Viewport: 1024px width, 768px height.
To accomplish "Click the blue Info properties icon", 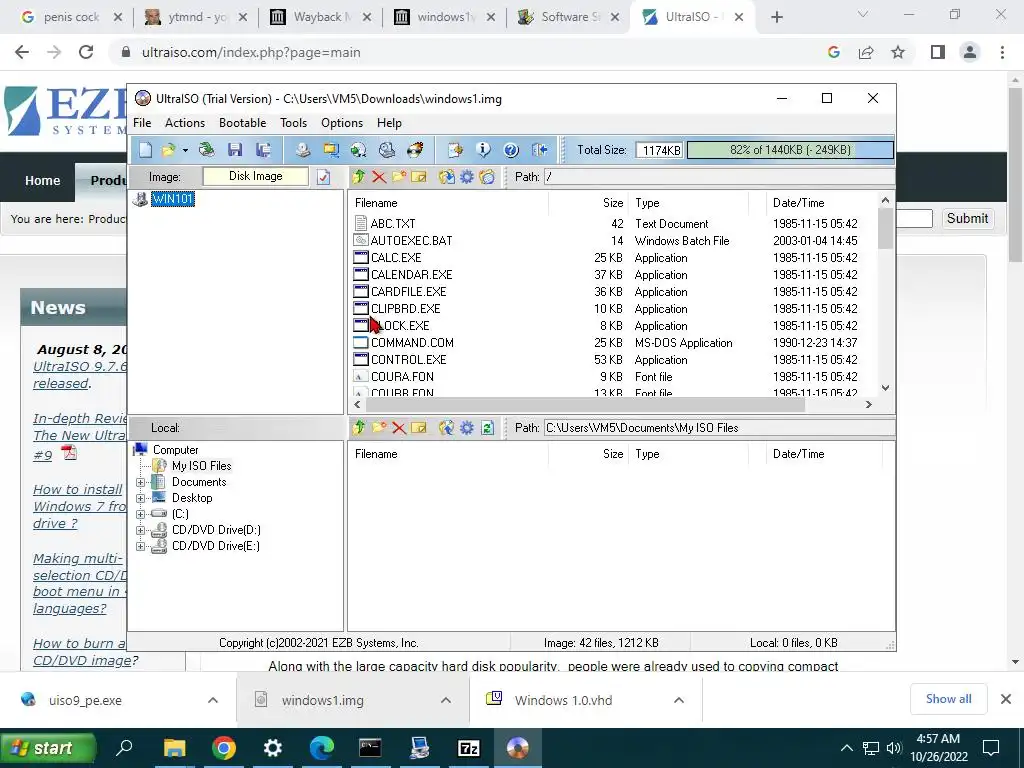I will (483, 150).
